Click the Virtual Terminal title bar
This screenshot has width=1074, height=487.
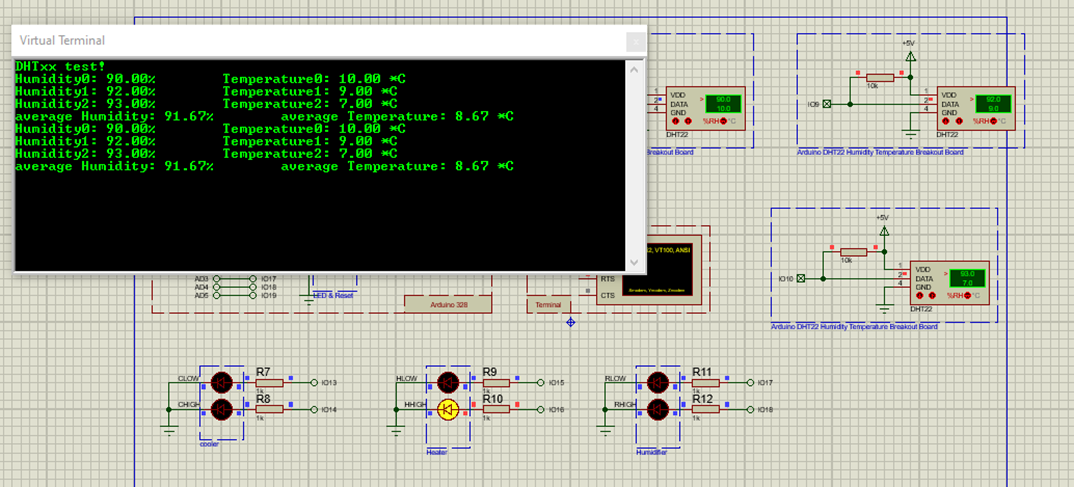pos(329,41)
